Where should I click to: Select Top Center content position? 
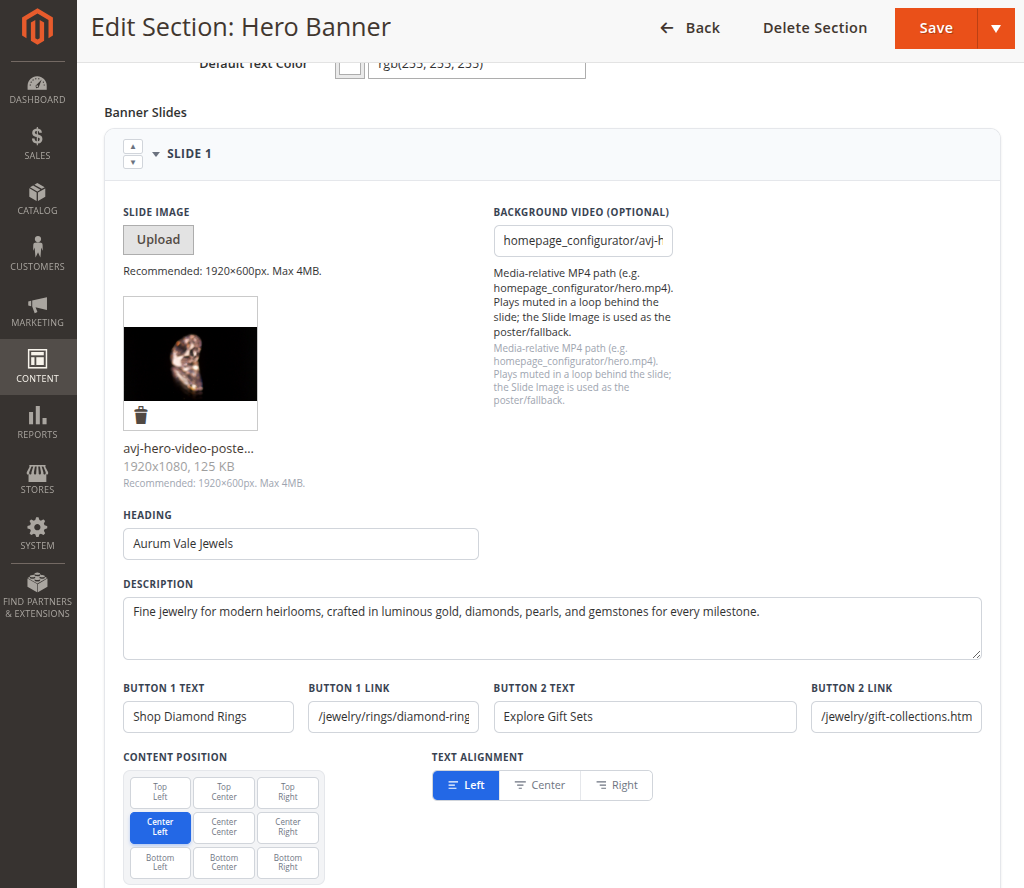(x=224, y=792)
